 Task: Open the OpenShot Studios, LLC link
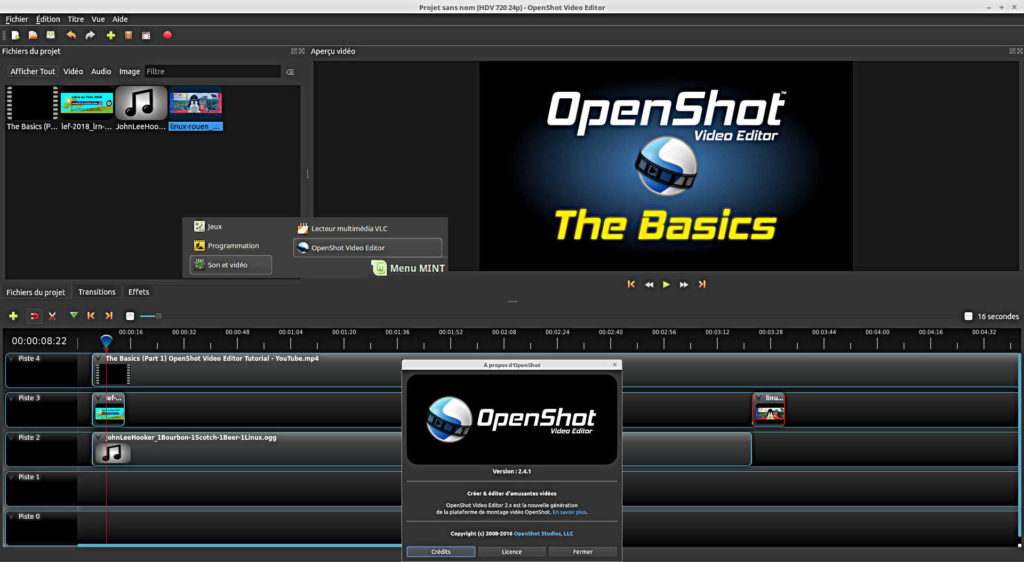(543, 533)
